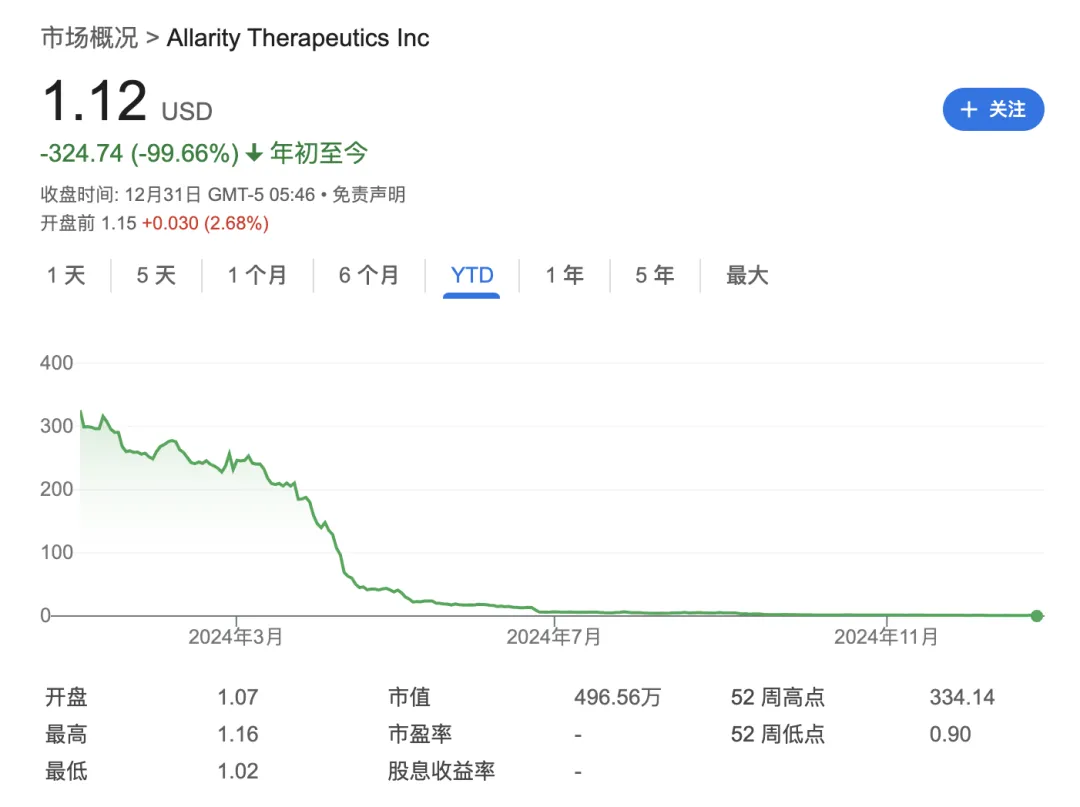Click the 52 周高点 value 334.14

point(961,697)
